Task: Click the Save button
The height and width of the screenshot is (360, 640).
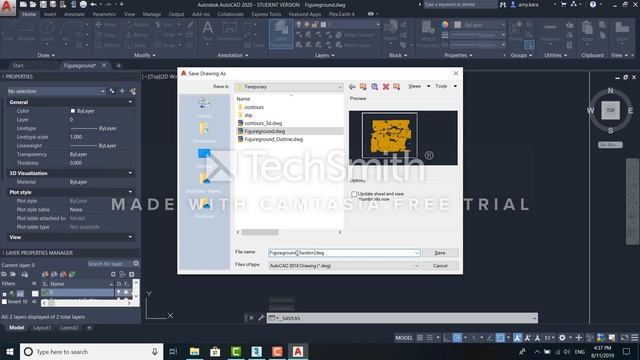Action: [x=440, y=253]
